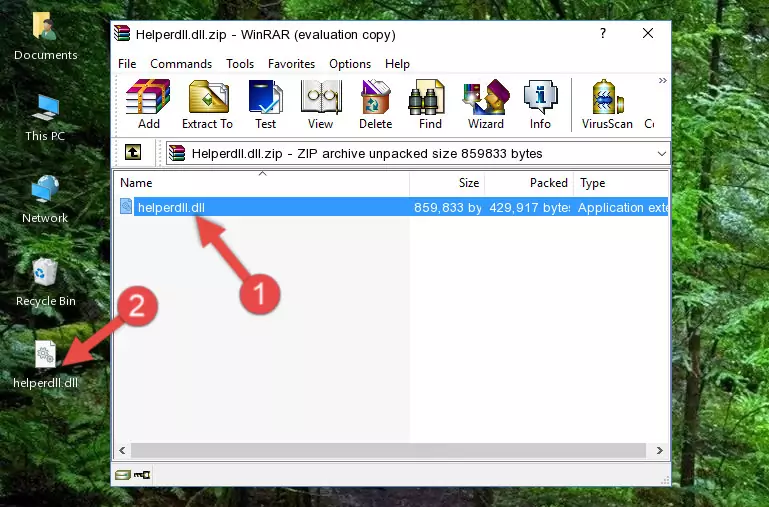Select the This PC desktop icon
Viewport: 769px width, 507px height.
pos(45,118)
